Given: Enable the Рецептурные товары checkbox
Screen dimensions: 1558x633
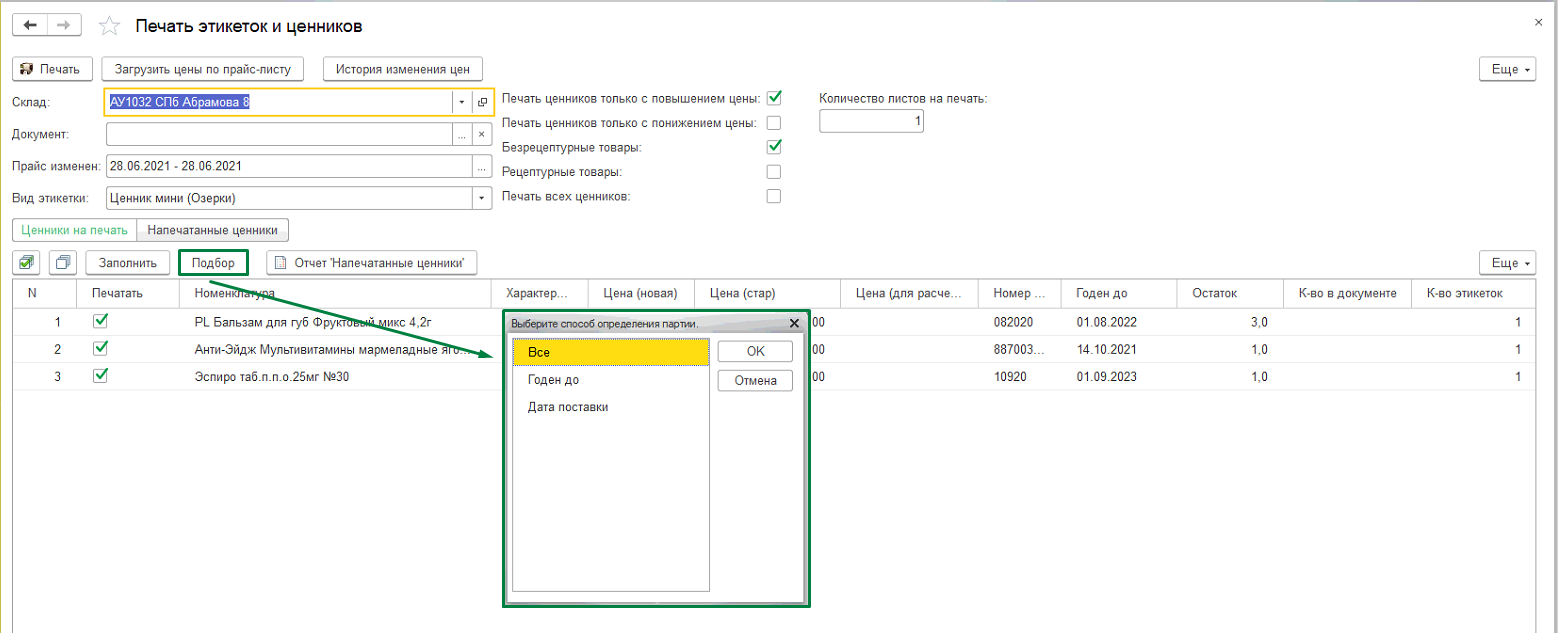Looking at the screenshot, I should (773, 172).
